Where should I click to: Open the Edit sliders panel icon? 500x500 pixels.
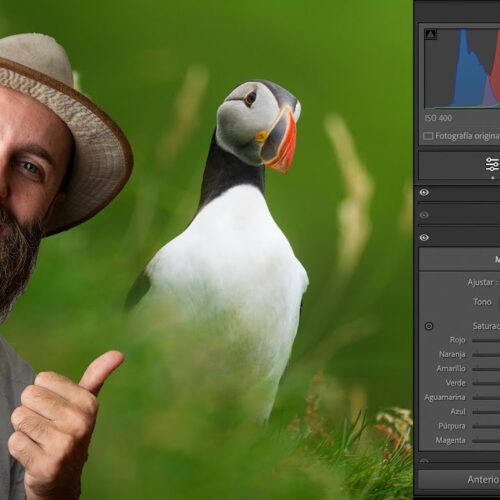click(493, 165)
